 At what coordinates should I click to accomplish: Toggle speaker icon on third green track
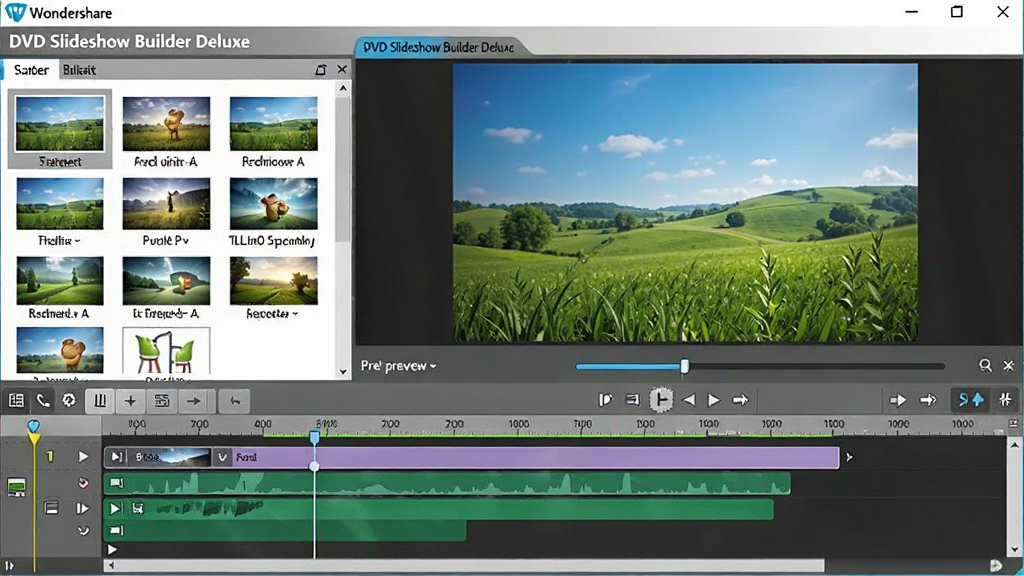pyautogui.click(x=116, y=530)
